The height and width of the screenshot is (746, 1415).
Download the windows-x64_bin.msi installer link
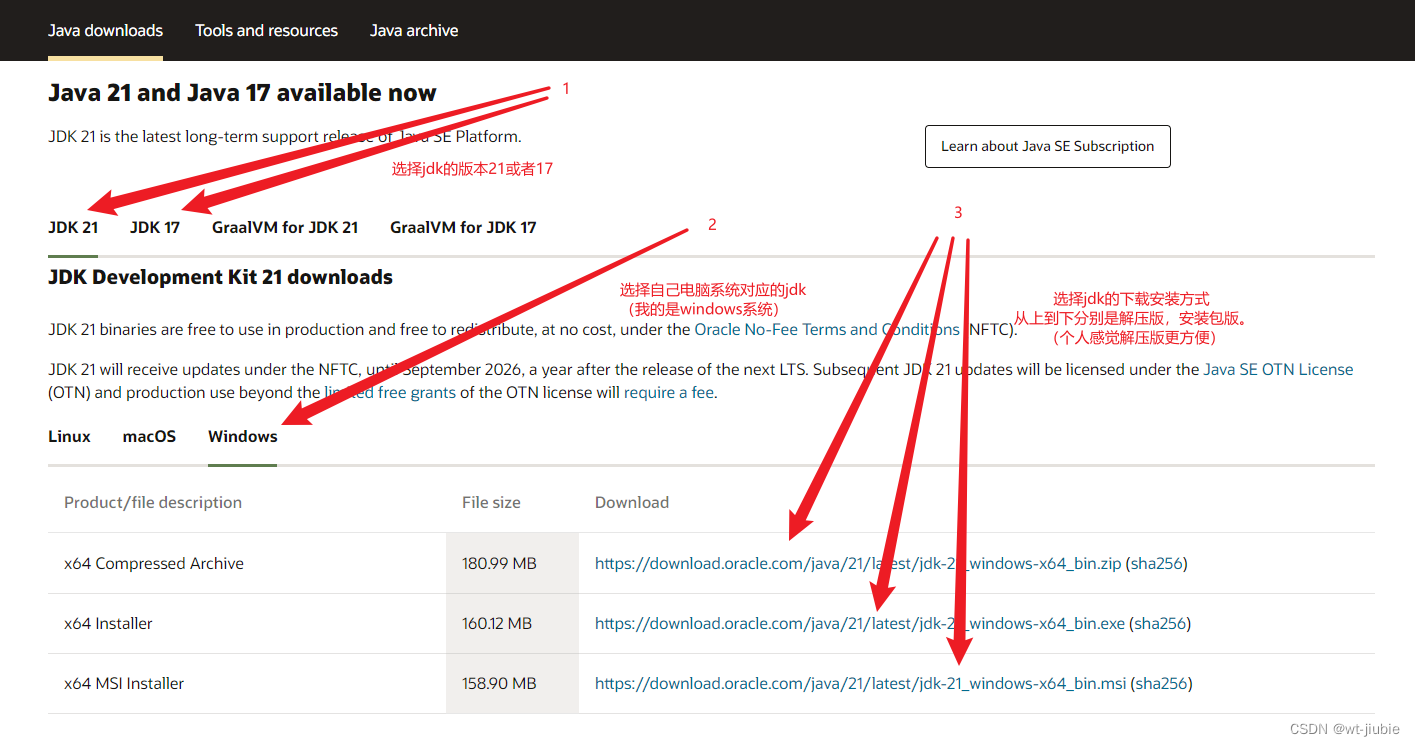click(x=860, y=683)
